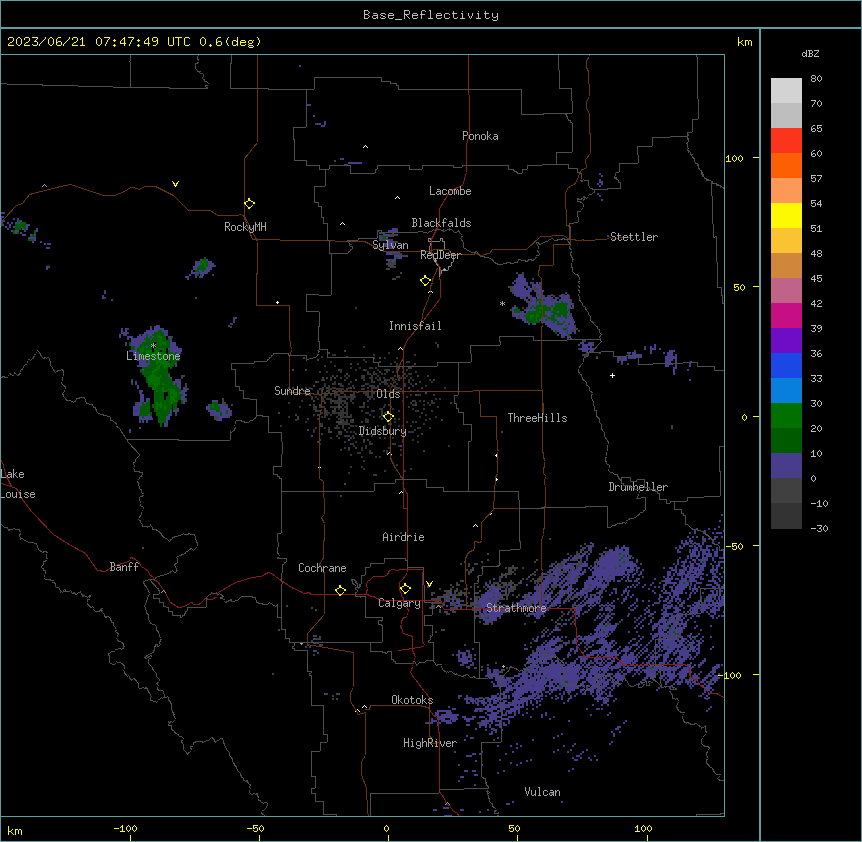
Task: Click the asterisk marker at Limestone
Action: 153,346
